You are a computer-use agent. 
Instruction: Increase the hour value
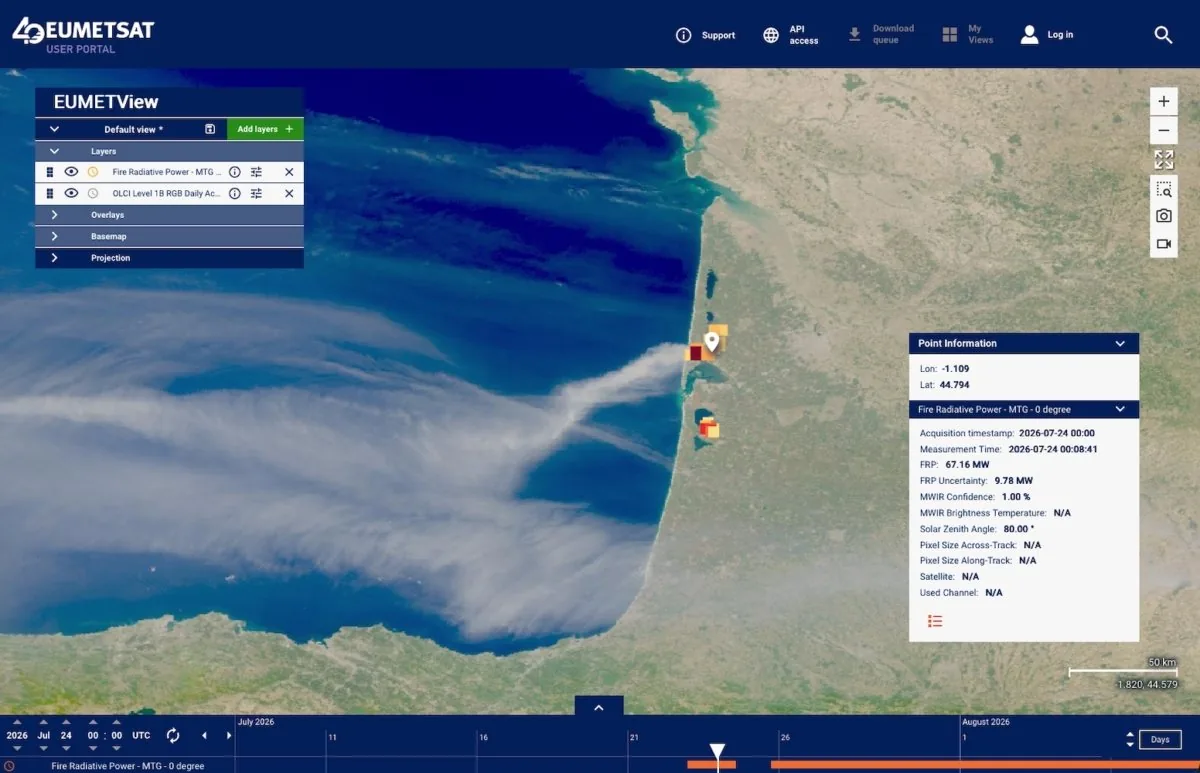click(x=93, y=722)
